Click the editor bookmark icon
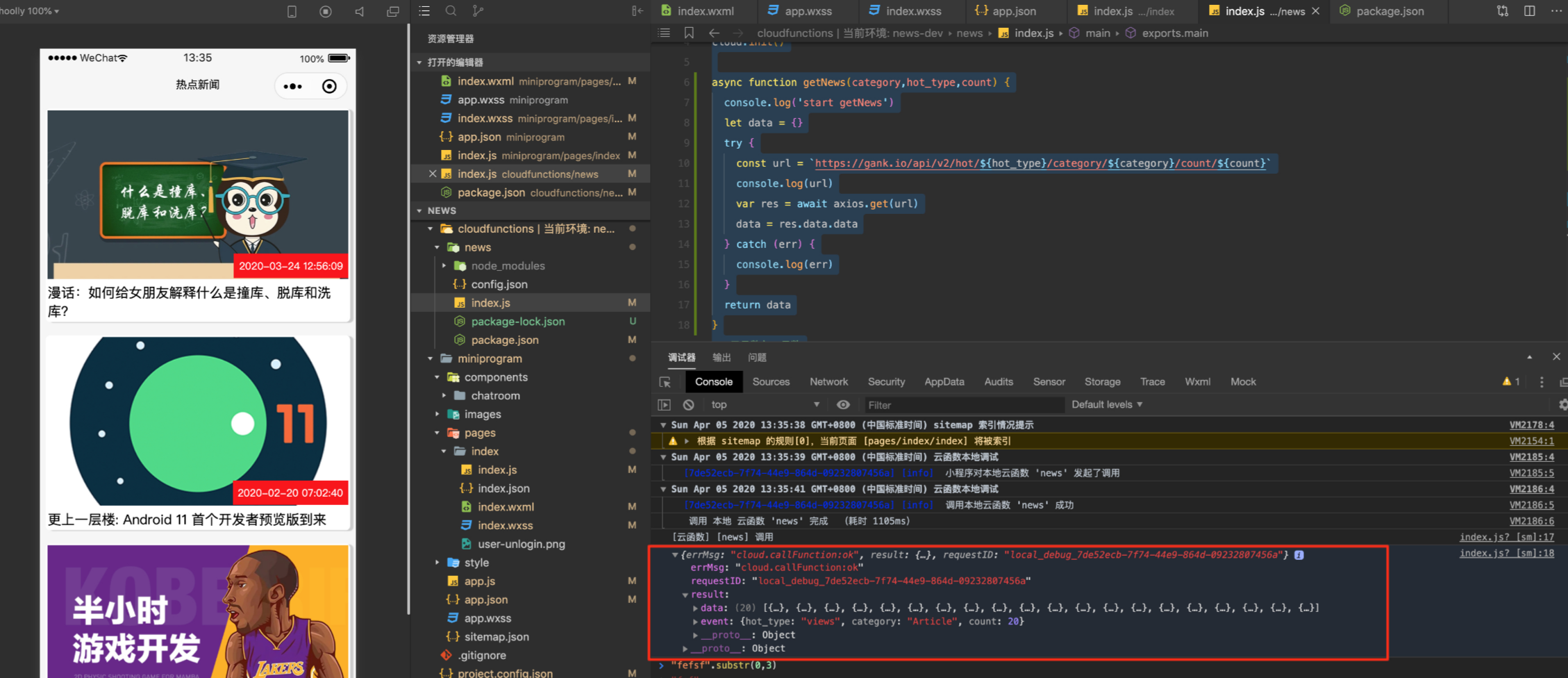Image resolution: width=1568 pixels, height=678 pixels. (x=689, y=33)
